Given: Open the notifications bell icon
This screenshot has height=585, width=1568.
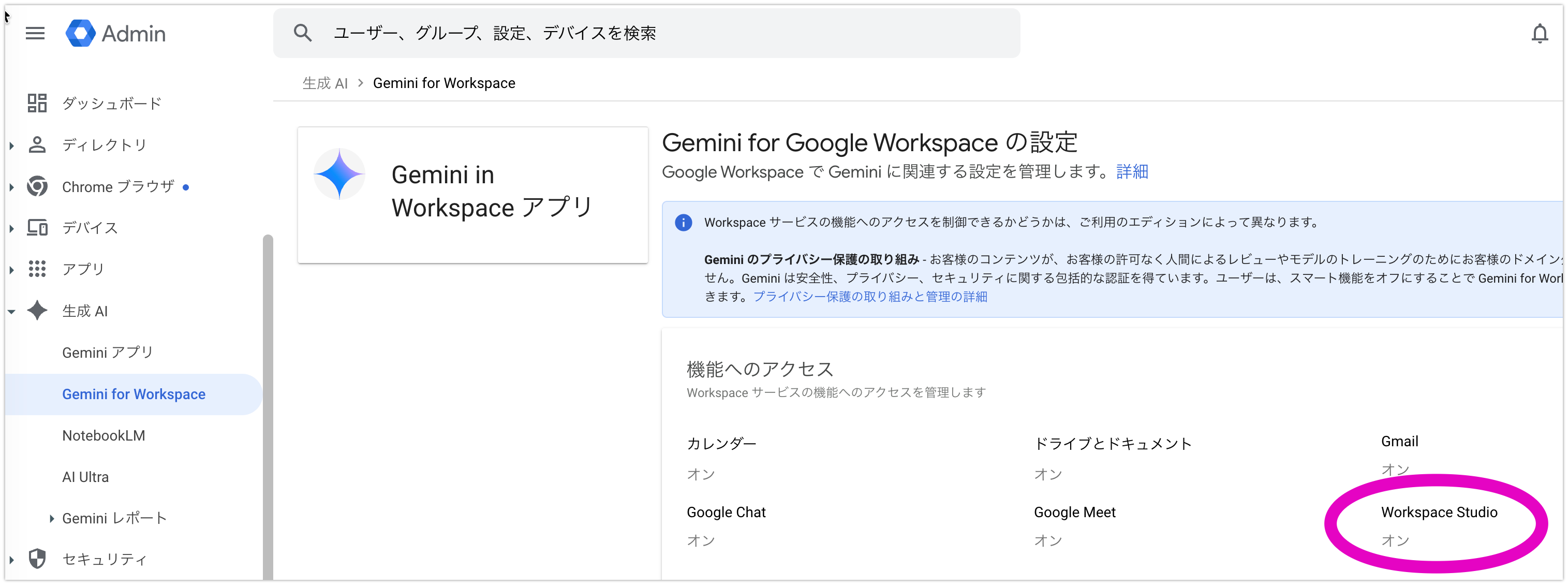Looking at the screenshot, I should [x=1540, y=33].
